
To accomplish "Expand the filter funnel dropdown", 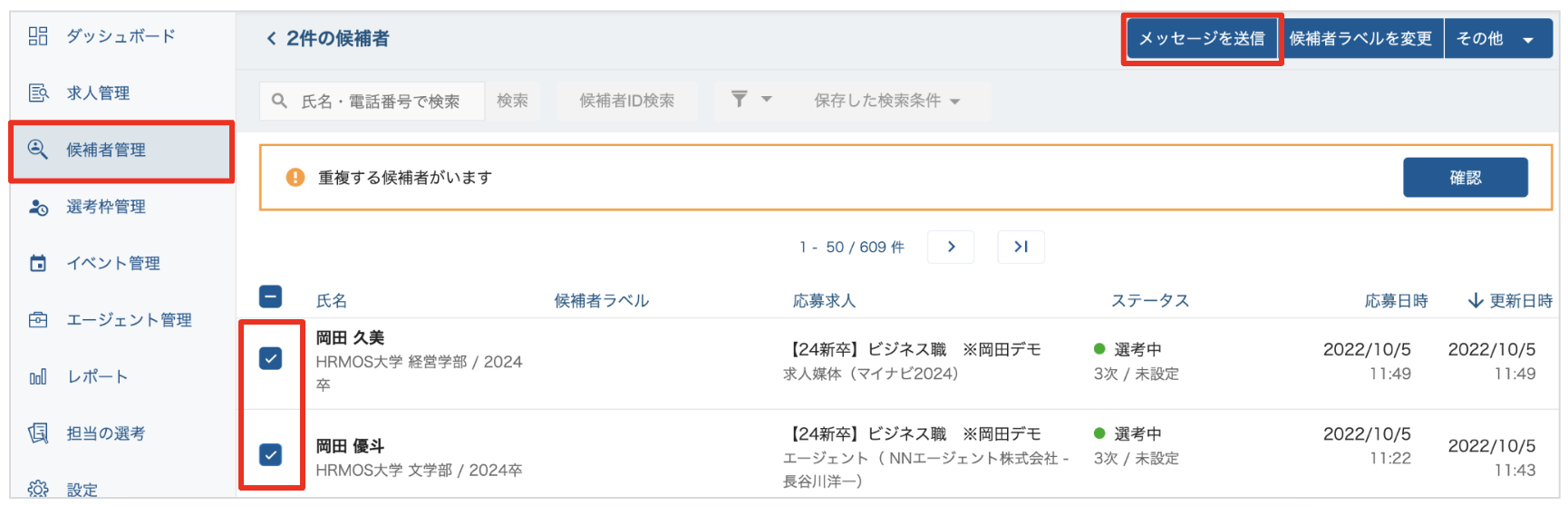I will [x=751, y=100].
